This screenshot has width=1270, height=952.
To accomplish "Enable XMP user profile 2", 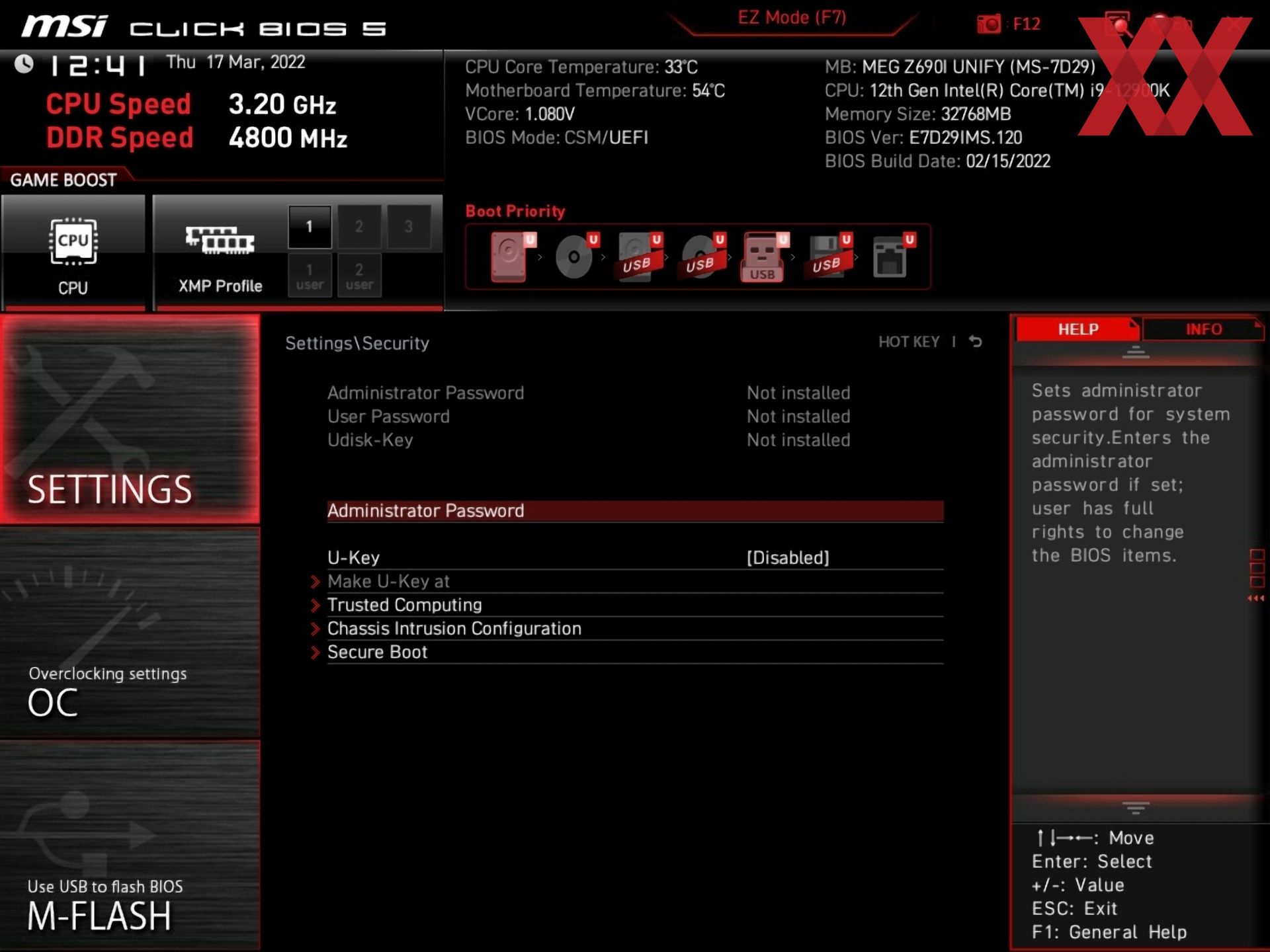I will click(x=359, y=276).
